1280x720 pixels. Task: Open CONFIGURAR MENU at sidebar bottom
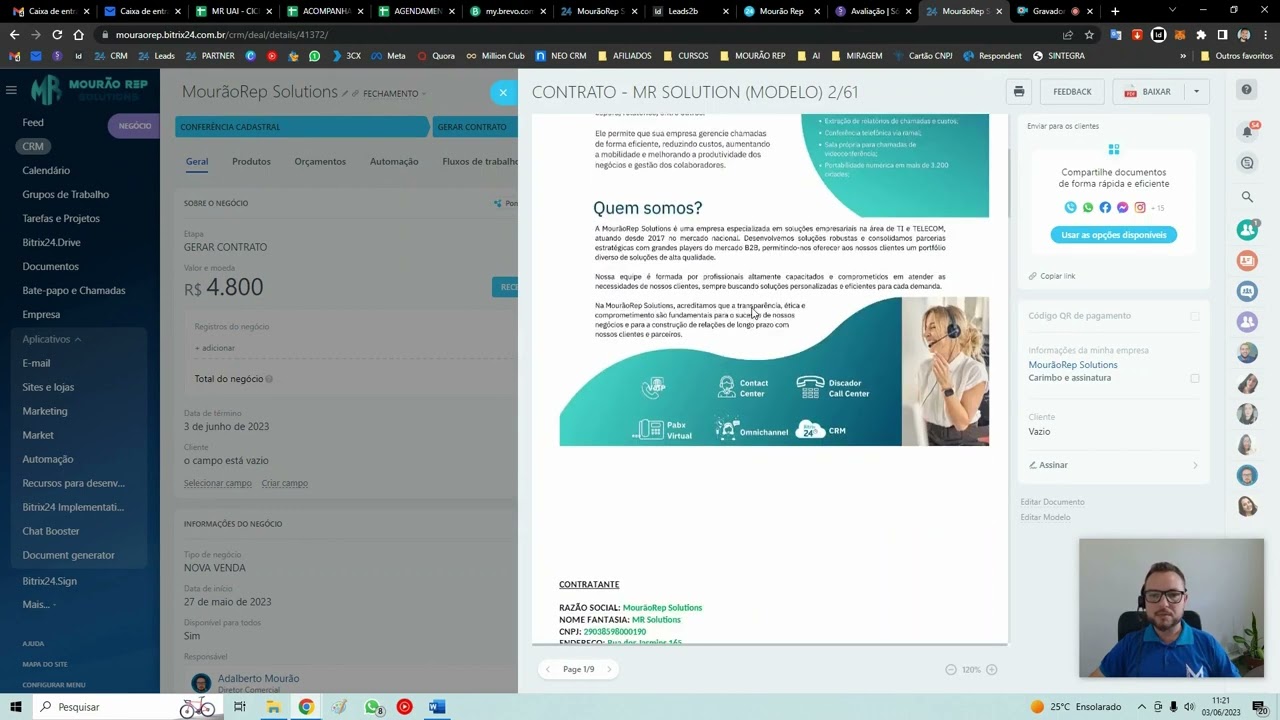pos(54,685)
